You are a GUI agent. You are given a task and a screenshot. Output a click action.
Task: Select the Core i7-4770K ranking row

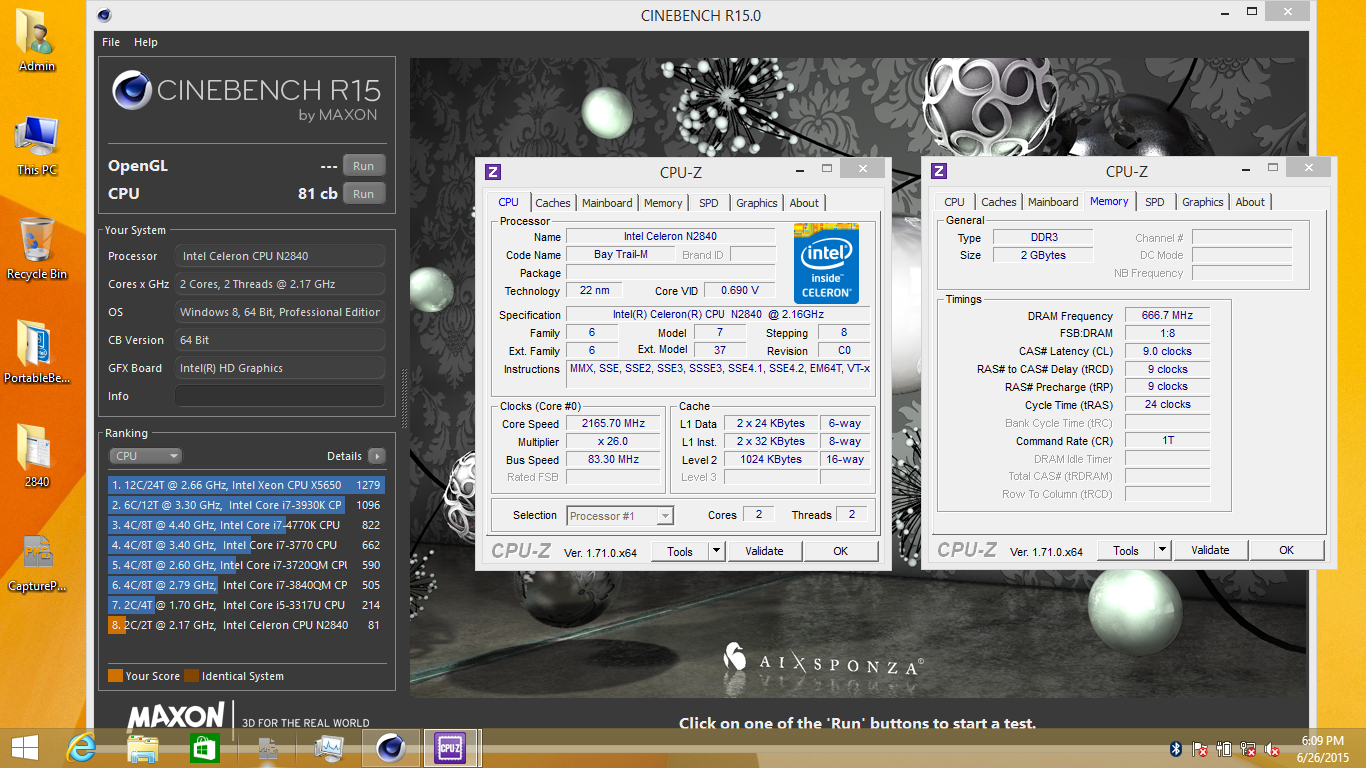(246, 525)
